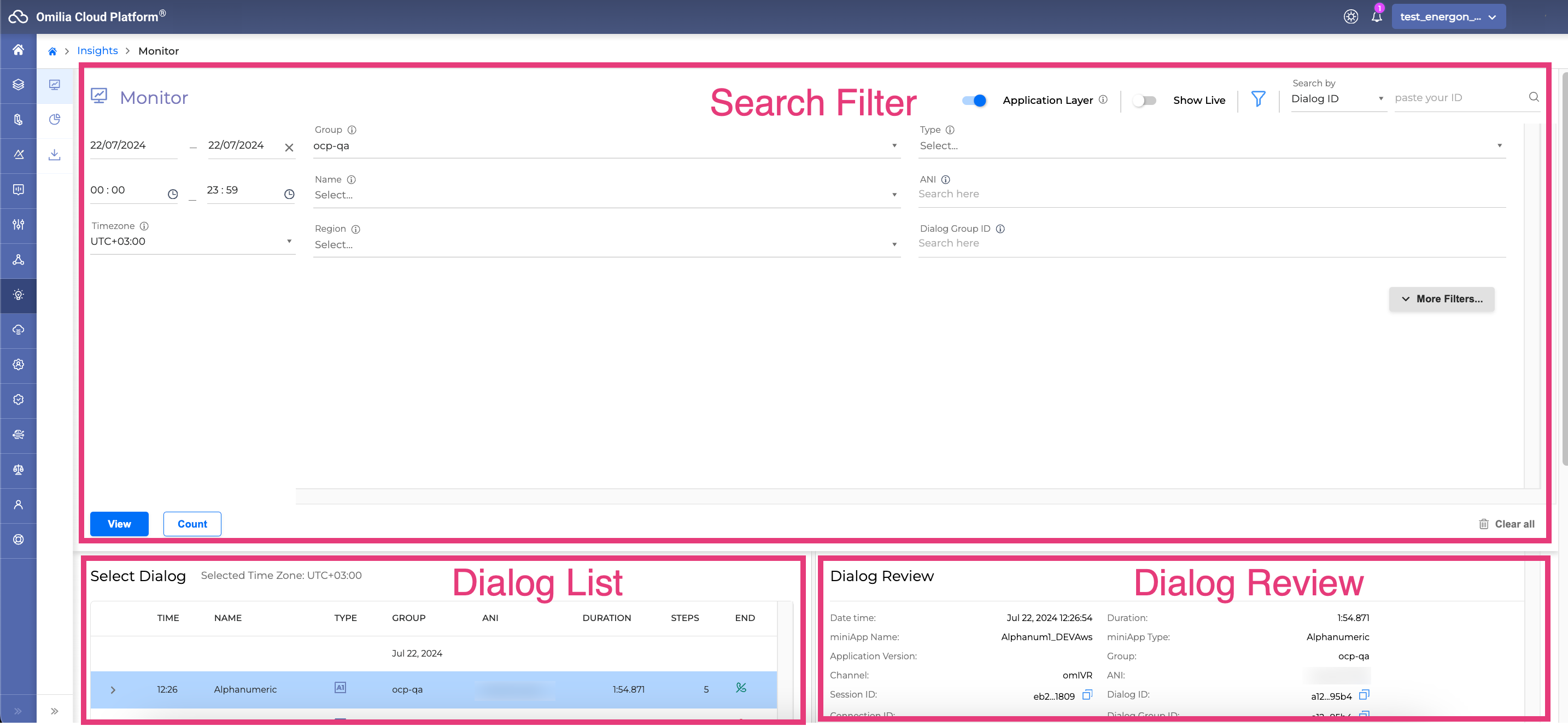
Task: Open the test_energon user account menu
Action: pos(1448,17)
